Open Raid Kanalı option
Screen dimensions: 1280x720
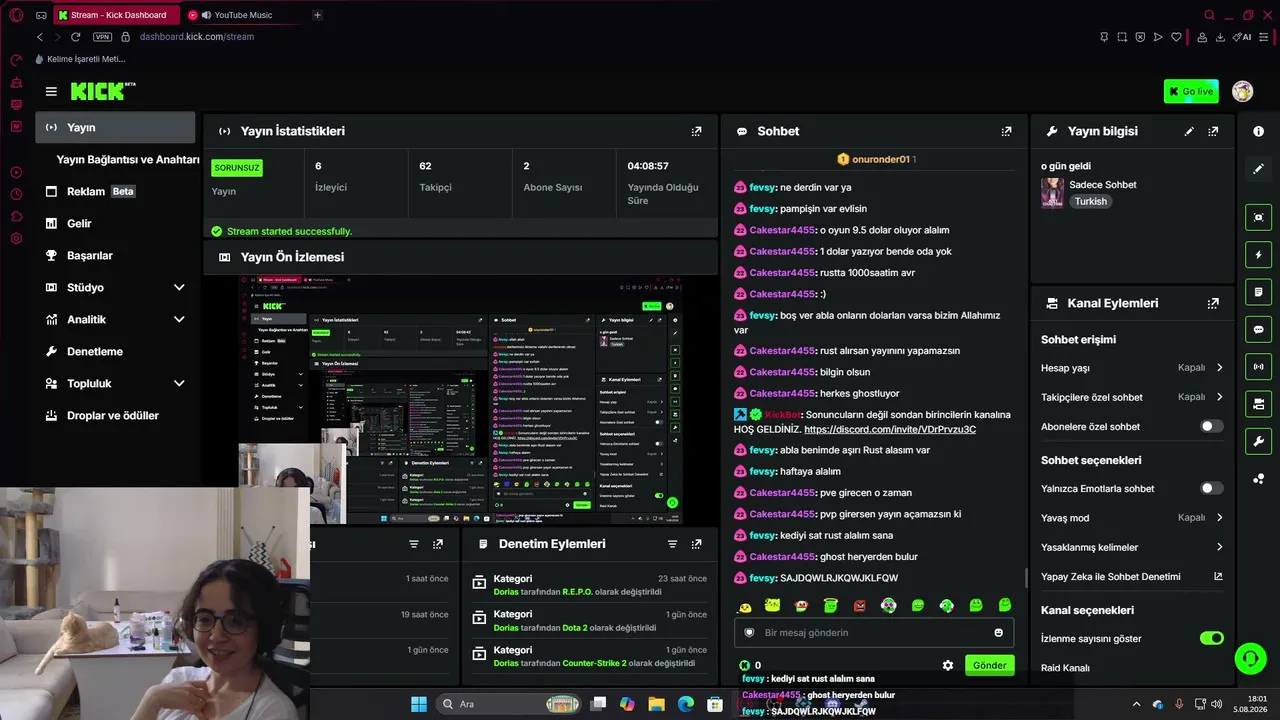tap(1065, 667)
